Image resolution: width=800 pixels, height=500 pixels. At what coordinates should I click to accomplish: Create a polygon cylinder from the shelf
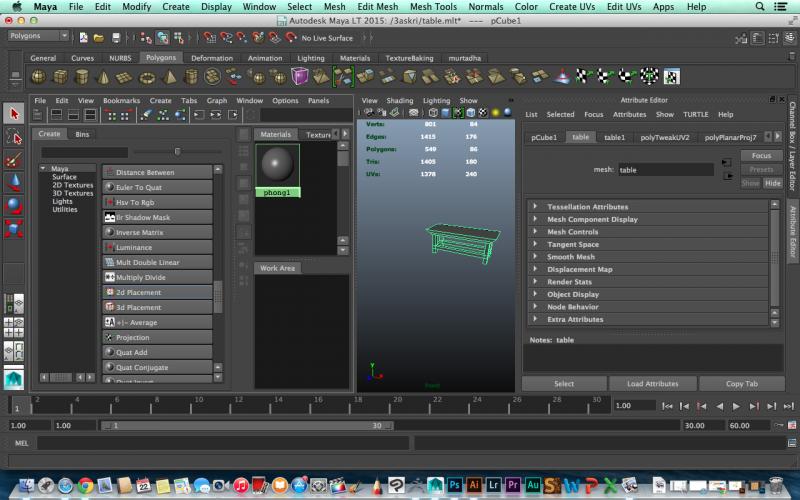tap(82, 78)
